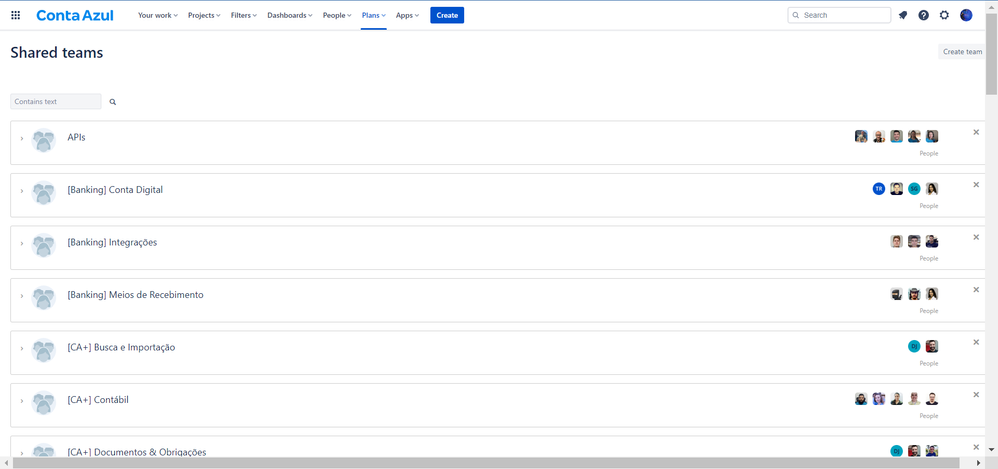The image size is (998, 469).
Task: Click the People label in Contábil row
Action: [929, 416]
